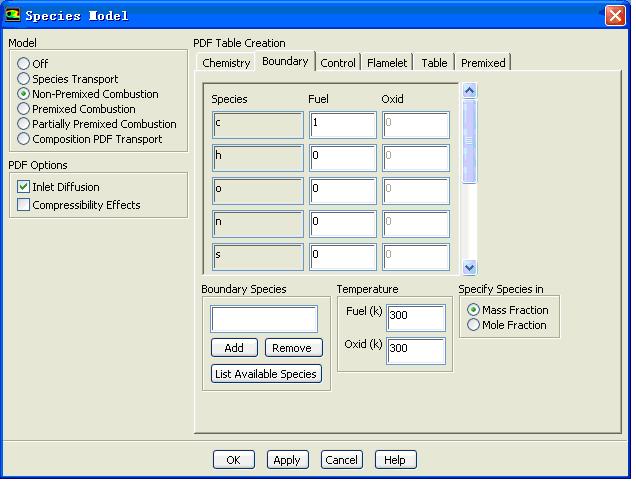Apply the species model settings
This screenshot has height=485, width=636.
[287, 460]
